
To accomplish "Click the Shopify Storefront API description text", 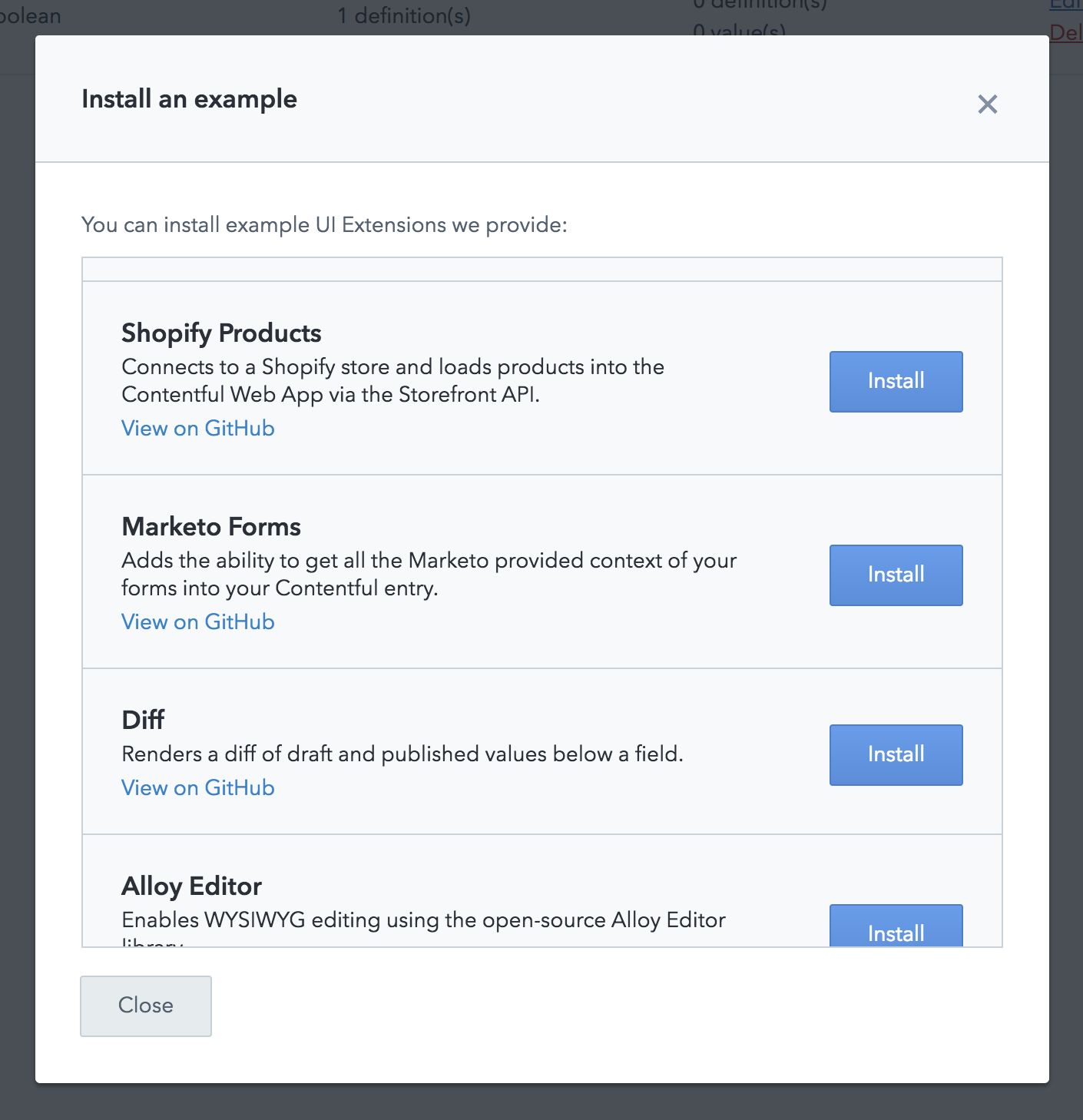I will 392,381.
